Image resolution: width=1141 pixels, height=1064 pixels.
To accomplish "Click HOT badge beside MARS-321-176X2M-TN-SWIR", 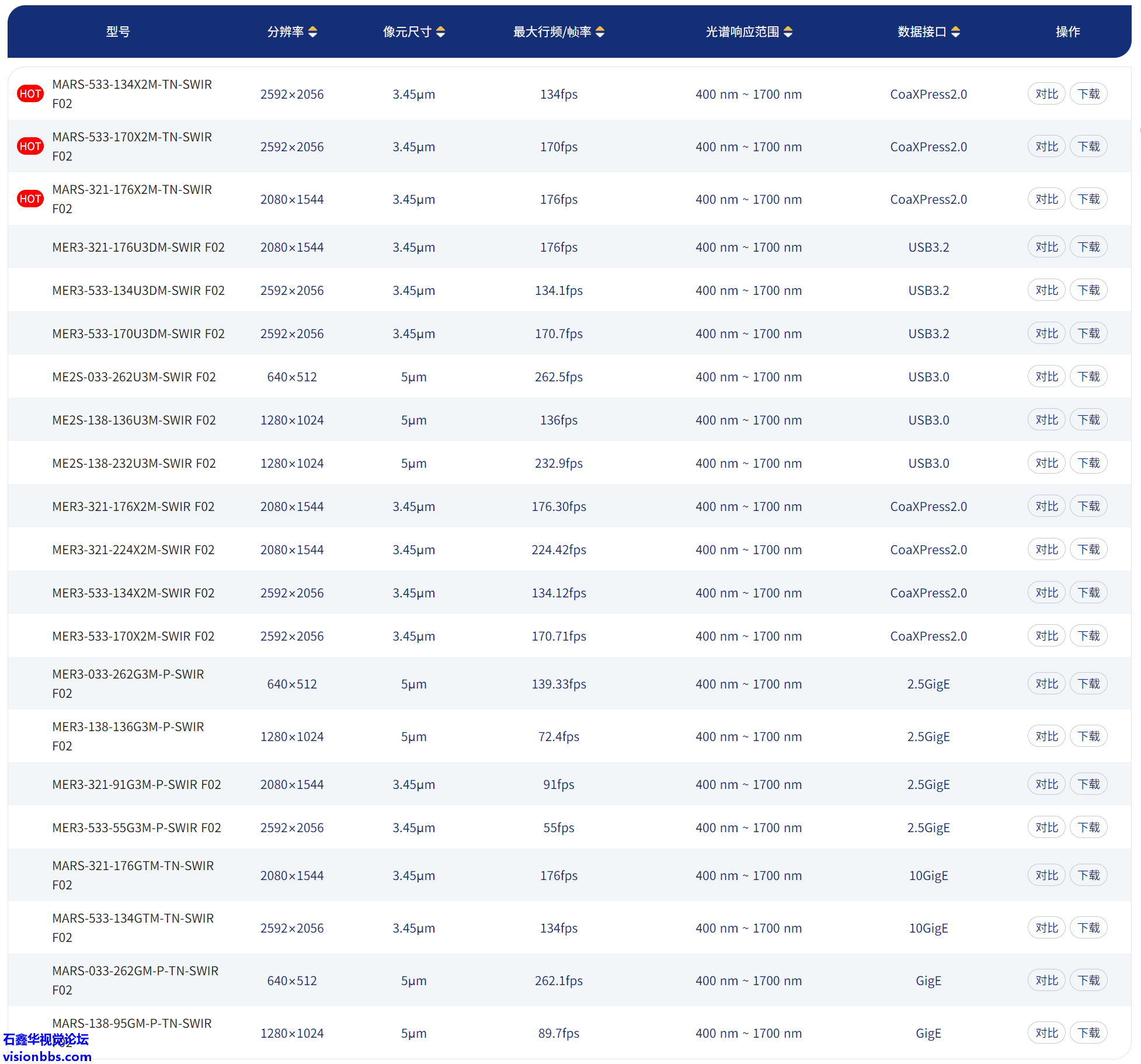I will pos(30,199).
